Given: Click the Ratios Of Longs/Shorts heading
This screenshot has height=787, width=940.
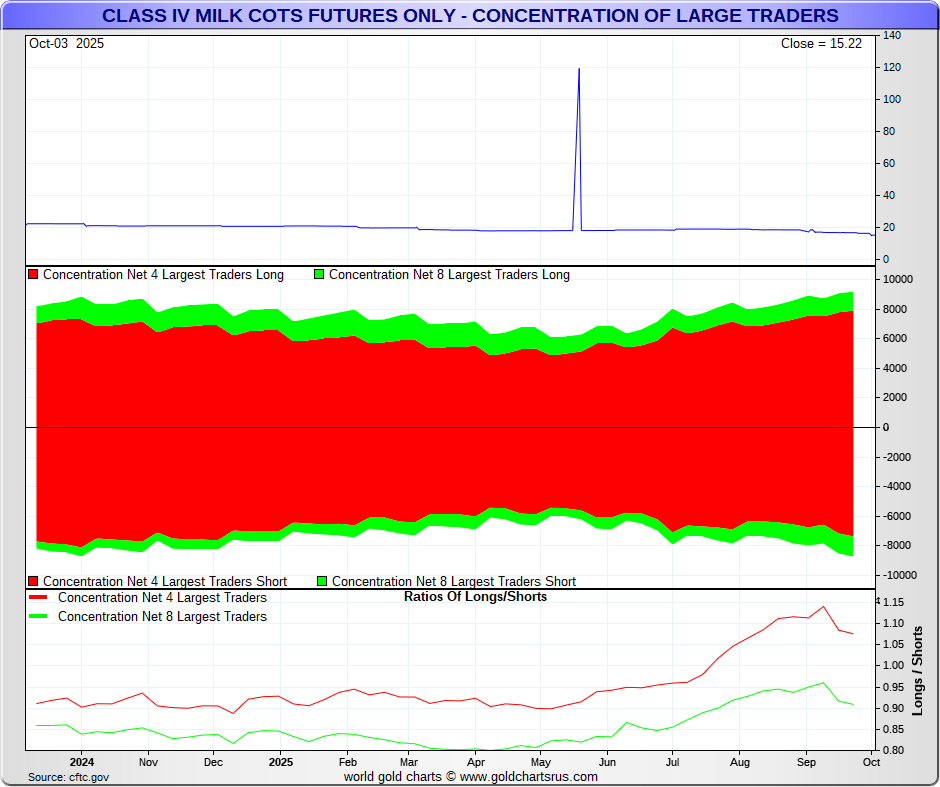Looking at the screenshot, I should [475, 597].
